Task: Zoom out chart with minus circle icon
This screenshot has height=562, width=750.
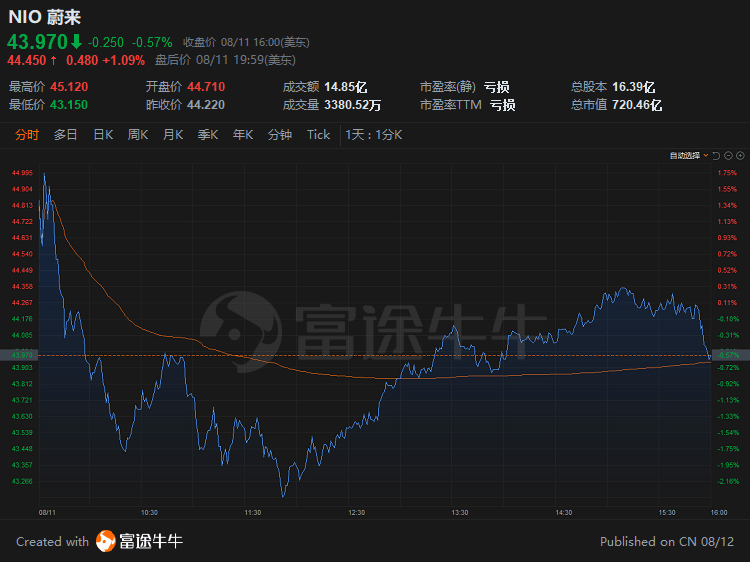Action: tap(728, 156)
